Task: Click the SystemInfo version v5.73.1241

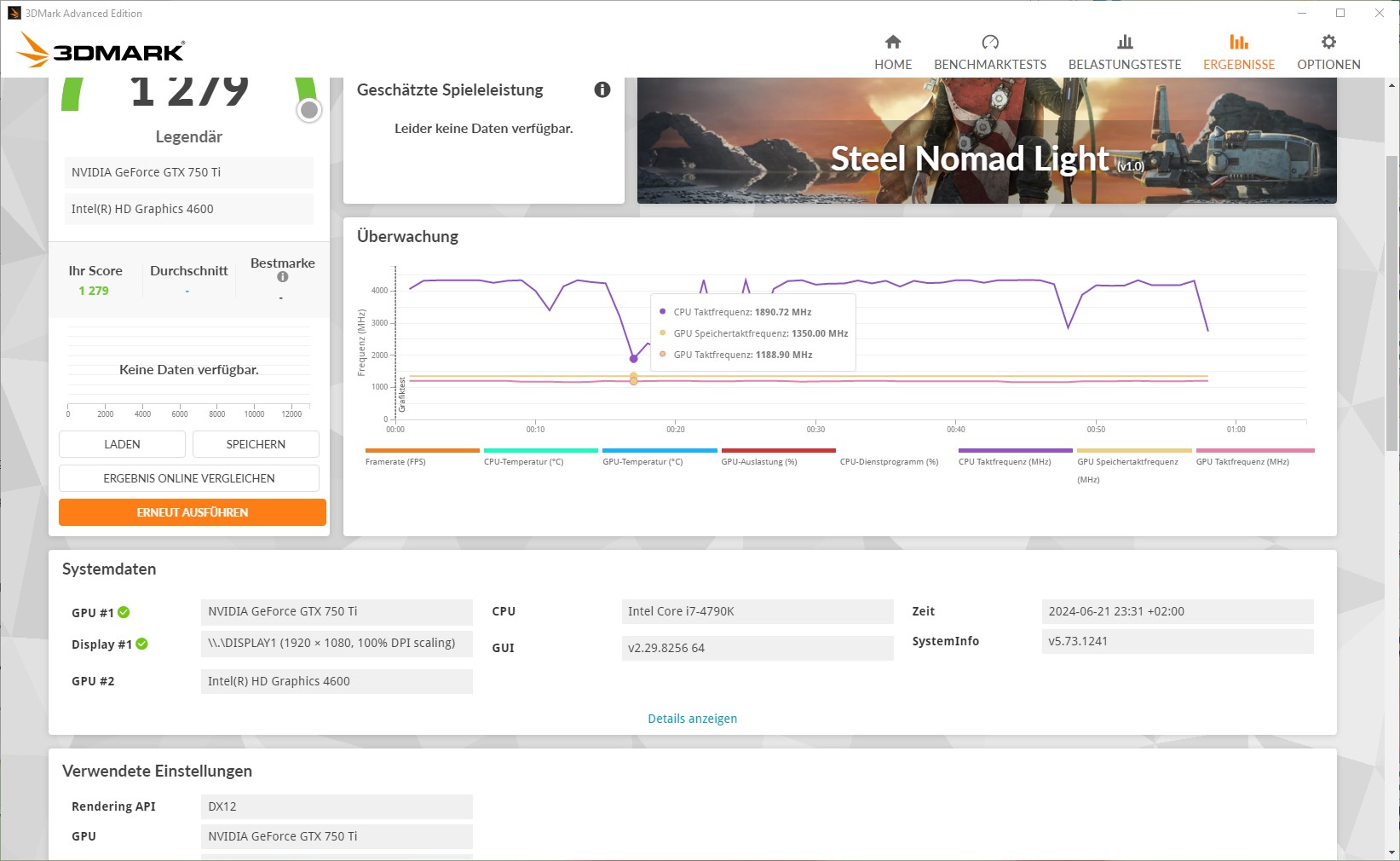Action: click(1178, 641)
